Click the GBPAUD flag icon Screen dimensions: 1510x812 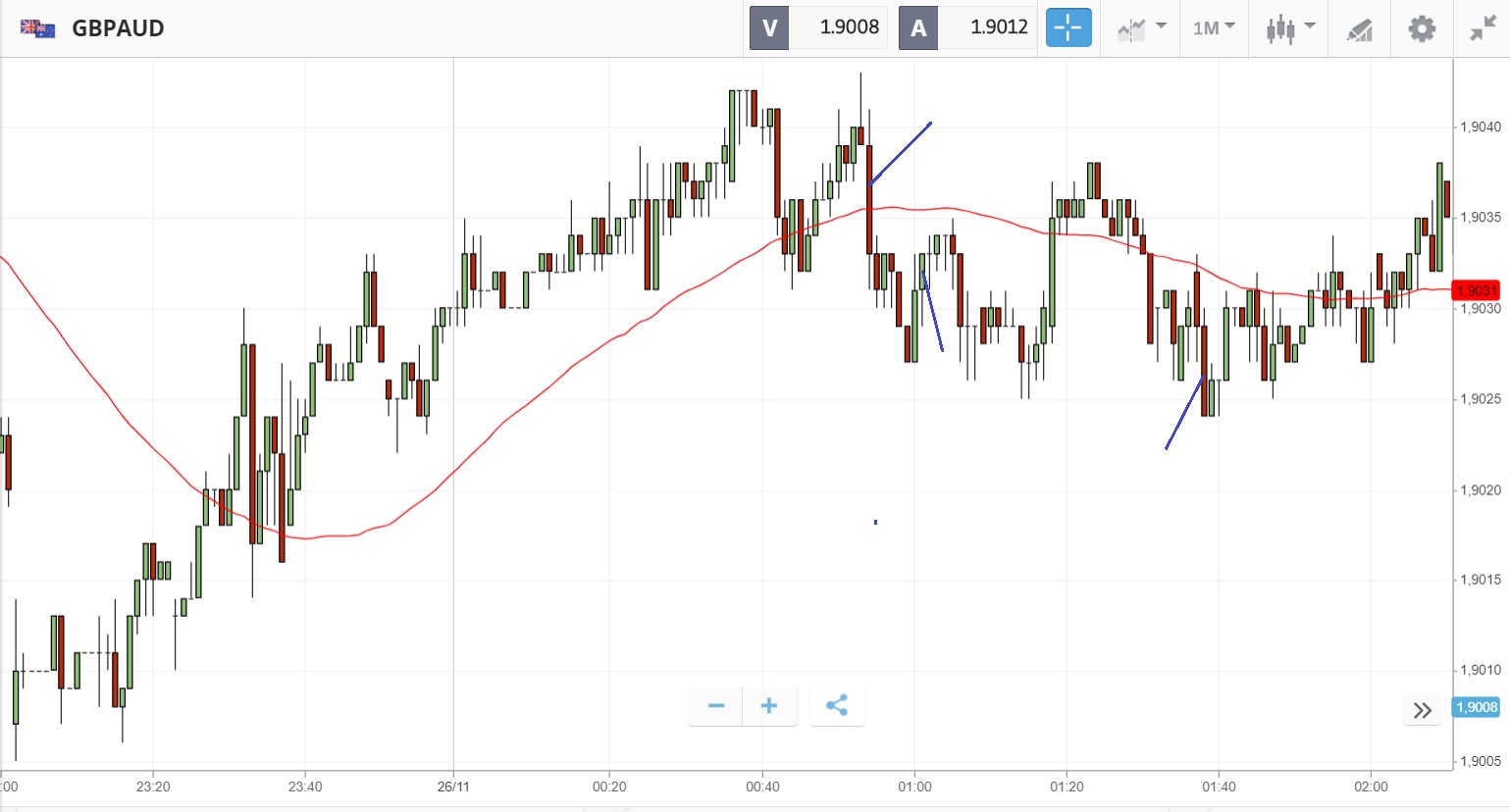click(38, 28)
